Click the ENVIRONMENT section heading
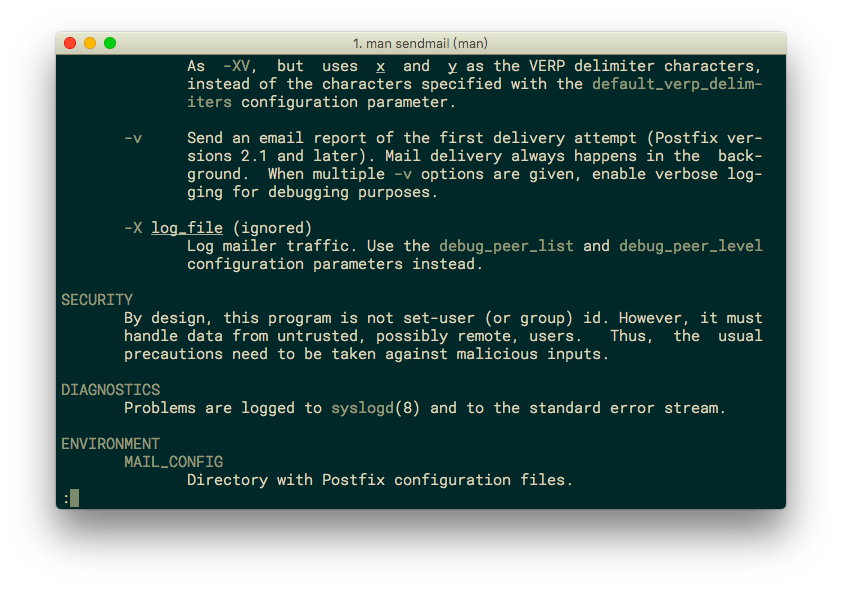Screen dimensions: 842x589 pyautogui.click(x=111, y=443)
